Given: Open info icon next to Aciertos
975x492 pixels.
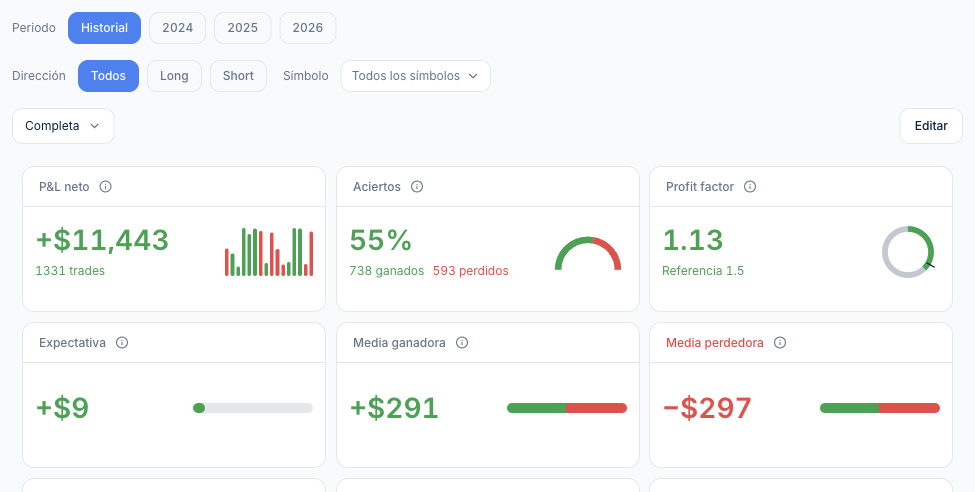Looking at the screenshot, I should pos(417,187).
